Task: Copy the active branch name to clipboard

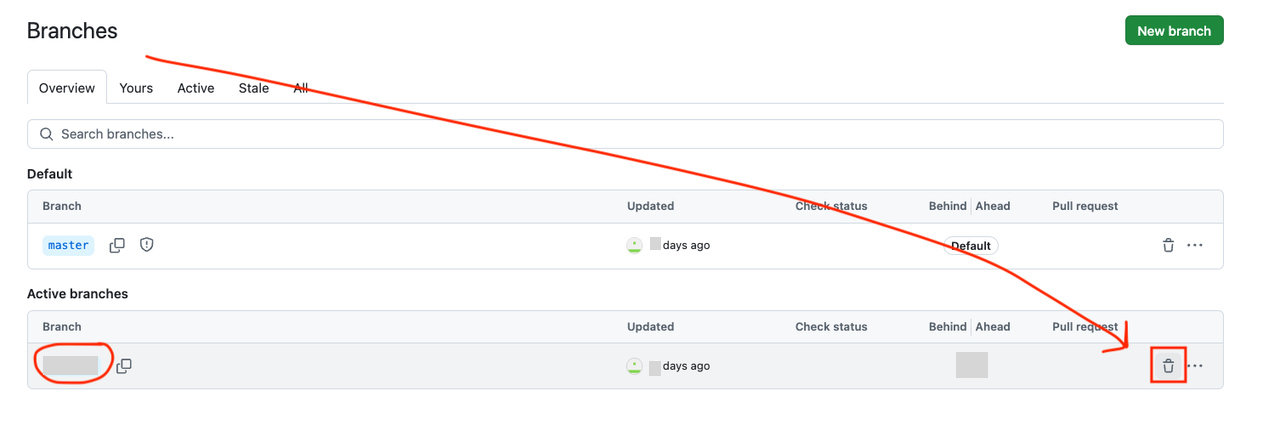Action: pyautogui.click(x=124, y=366)
